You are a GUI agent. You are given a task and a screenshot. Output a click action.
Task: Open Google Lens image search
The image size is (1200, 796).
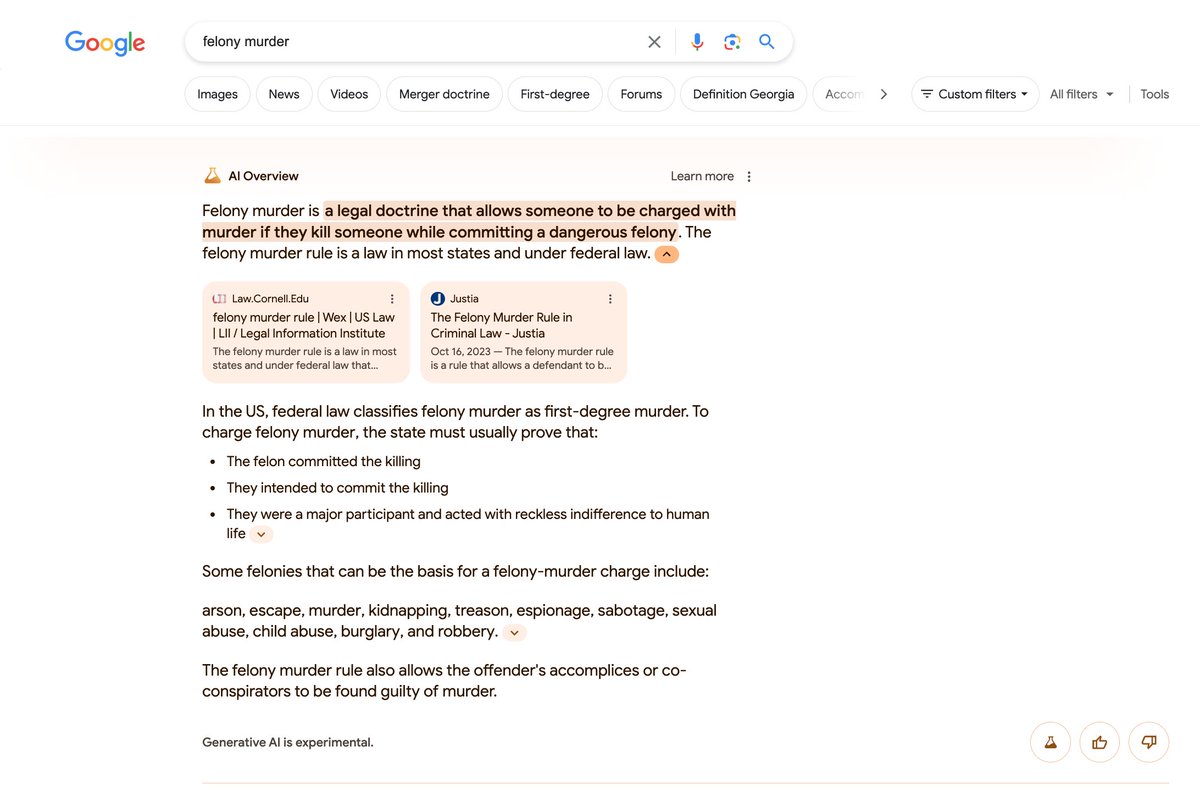732,42
